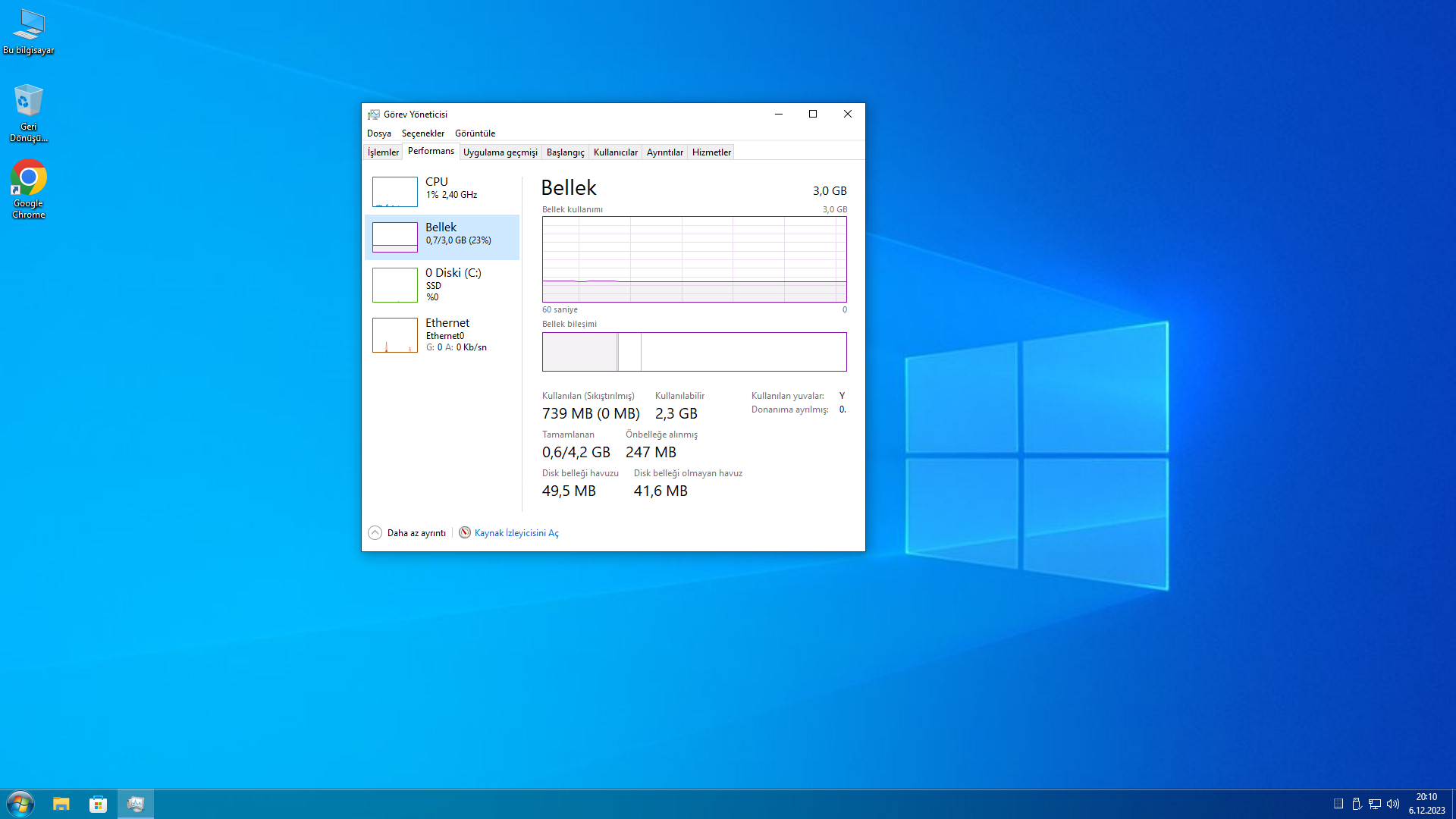Click the network tray icon
This screenshot has width=1456, height=819.
(x=1375, y=804)
